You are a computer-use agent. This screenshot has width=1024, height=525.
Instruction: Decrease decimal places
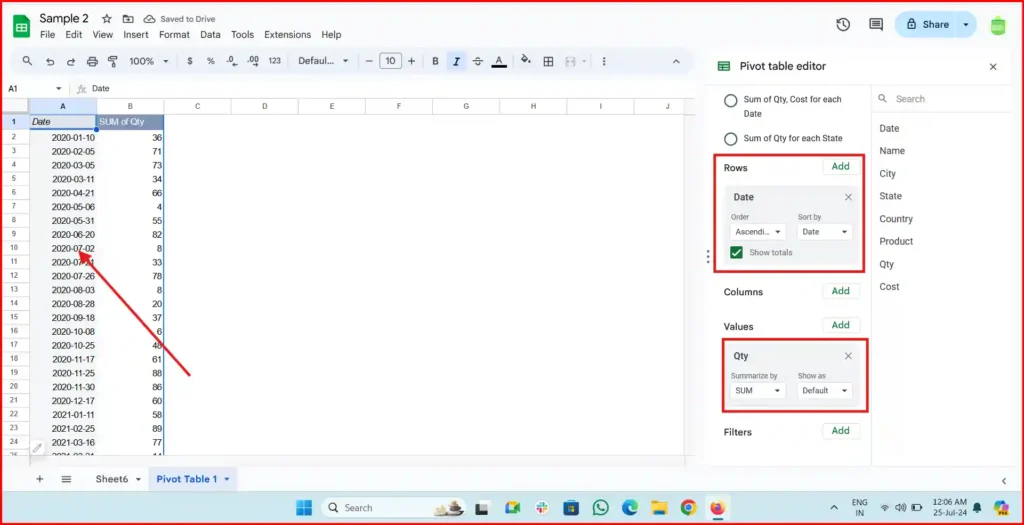pyautogui.click(x=232, y=61)
